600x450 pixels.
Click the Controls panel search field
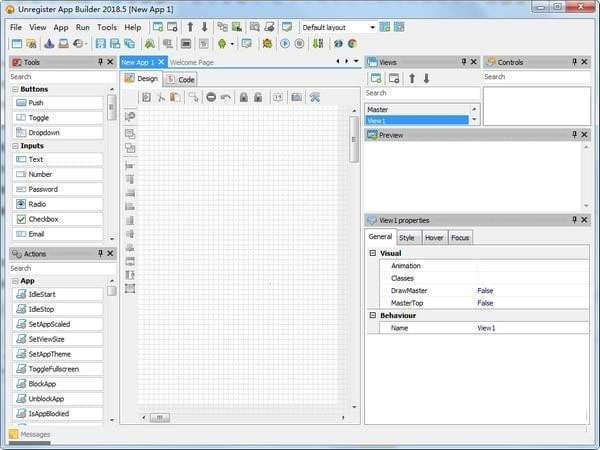[x=537, y=77]
